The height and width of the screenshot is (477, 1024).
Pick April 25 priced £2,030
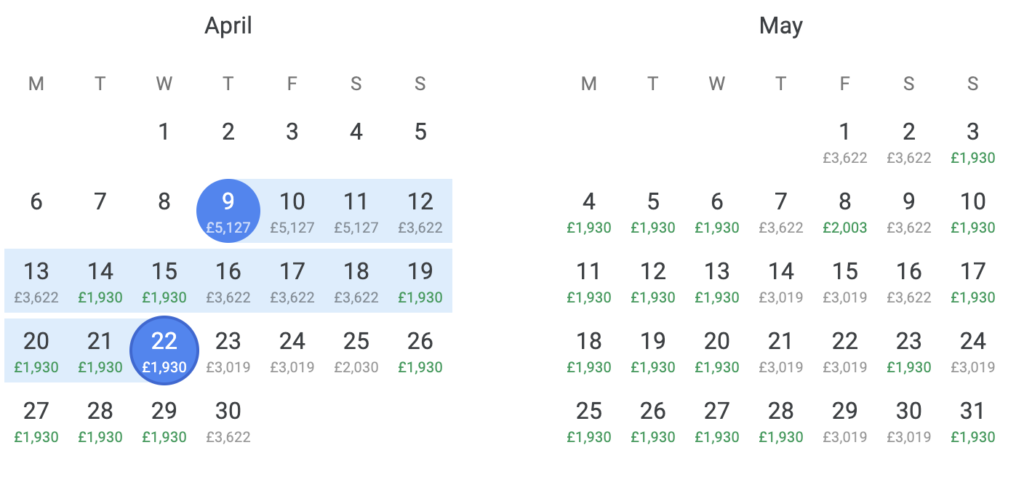pyautogui.click(x=356, y=351)
